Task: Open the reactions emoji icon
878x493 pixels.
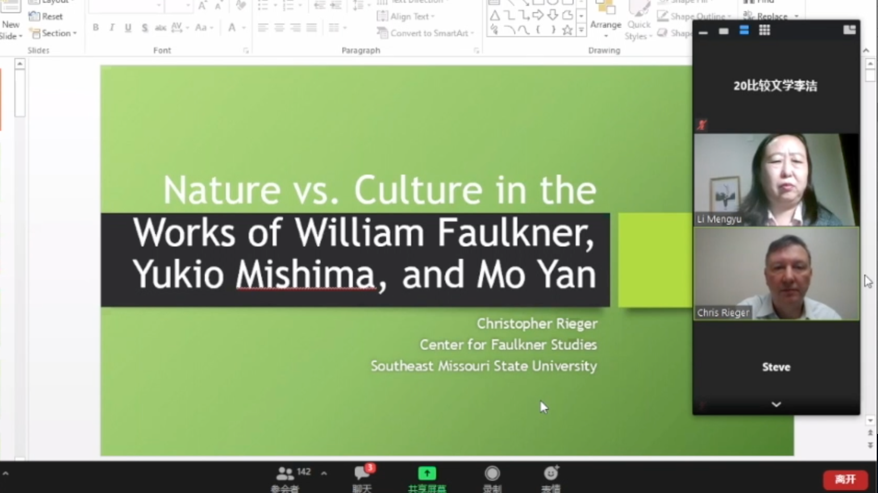Action: (x=551, y=474)
